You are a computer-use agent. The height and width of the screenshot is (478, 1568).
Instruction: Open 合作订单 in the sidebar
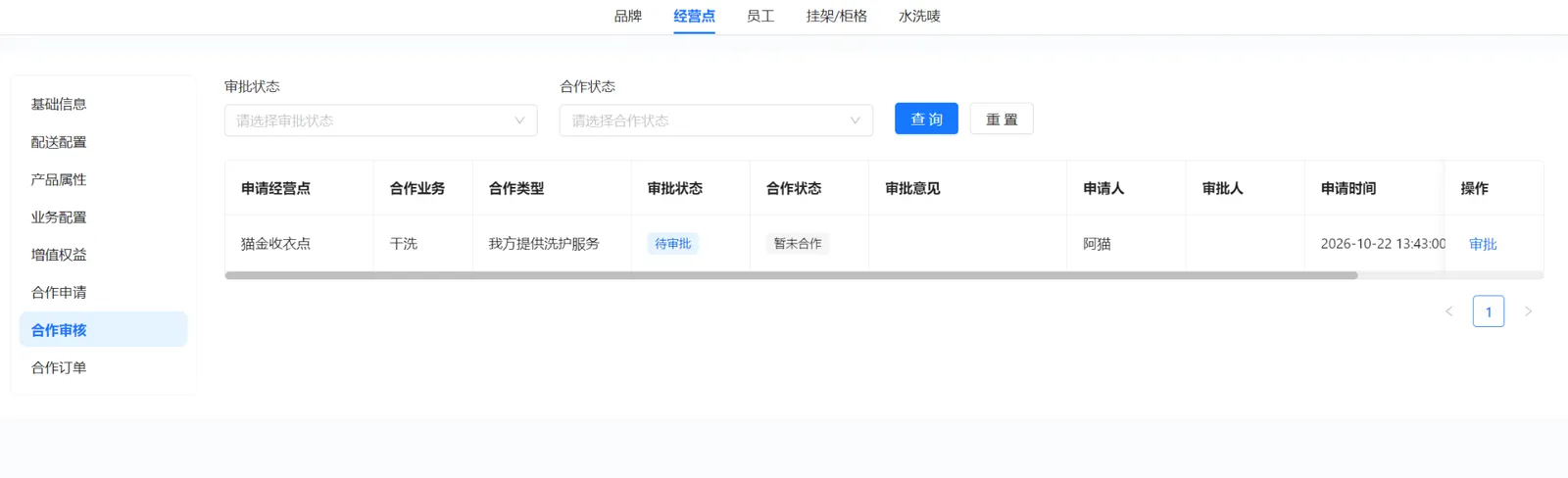pos(103,368)
